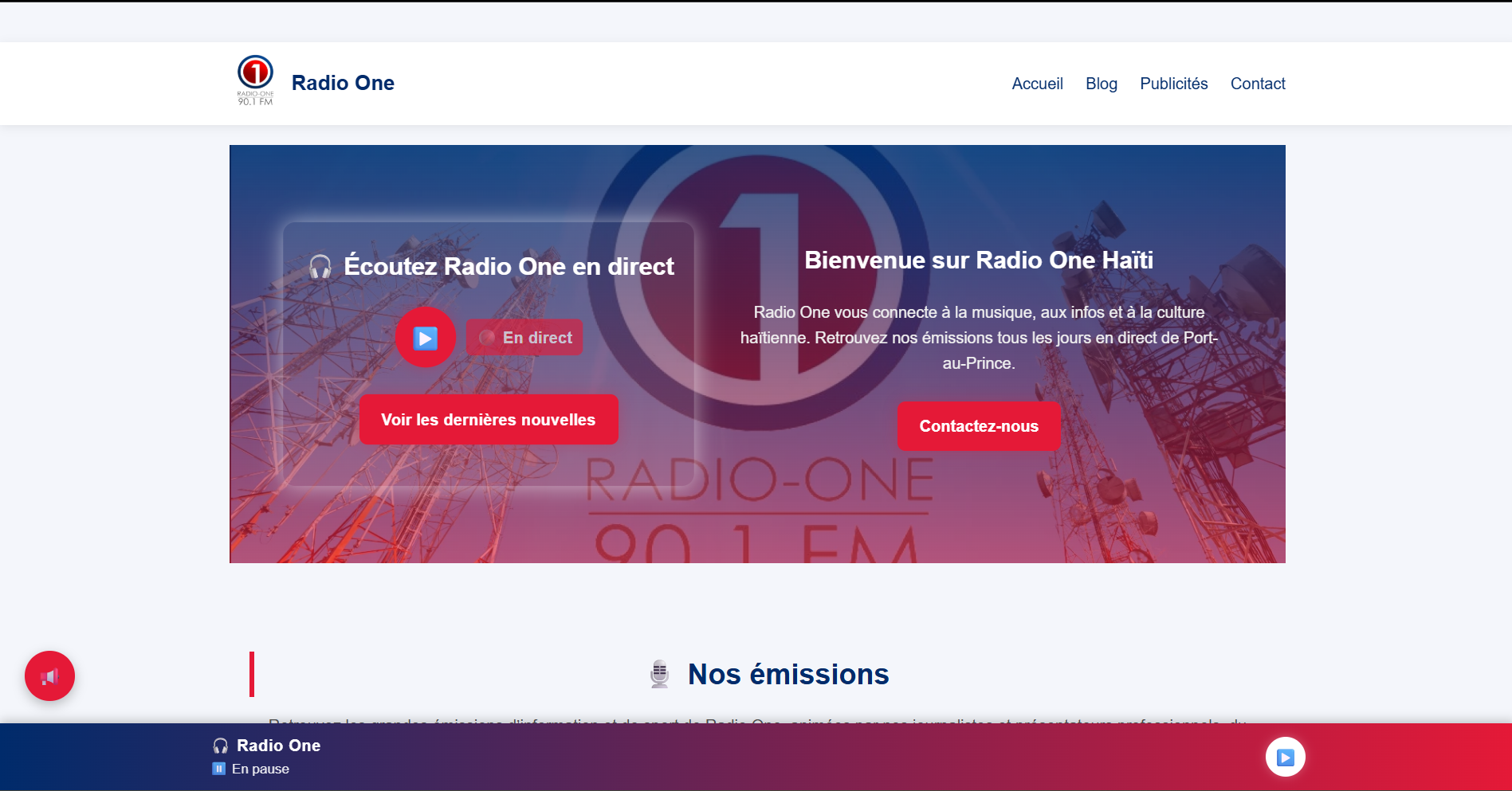Click the circular play icon in the hero section
Viewport: 1512px width, 791px height.
(x=426, y=337)
